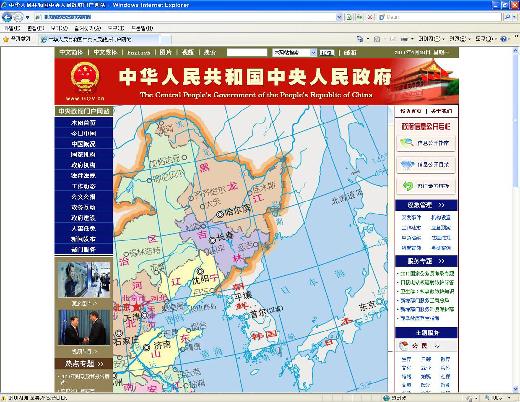520x402 pixels.
Task: Click the IE help question mark icon
Action: click(x=504, y=39)
